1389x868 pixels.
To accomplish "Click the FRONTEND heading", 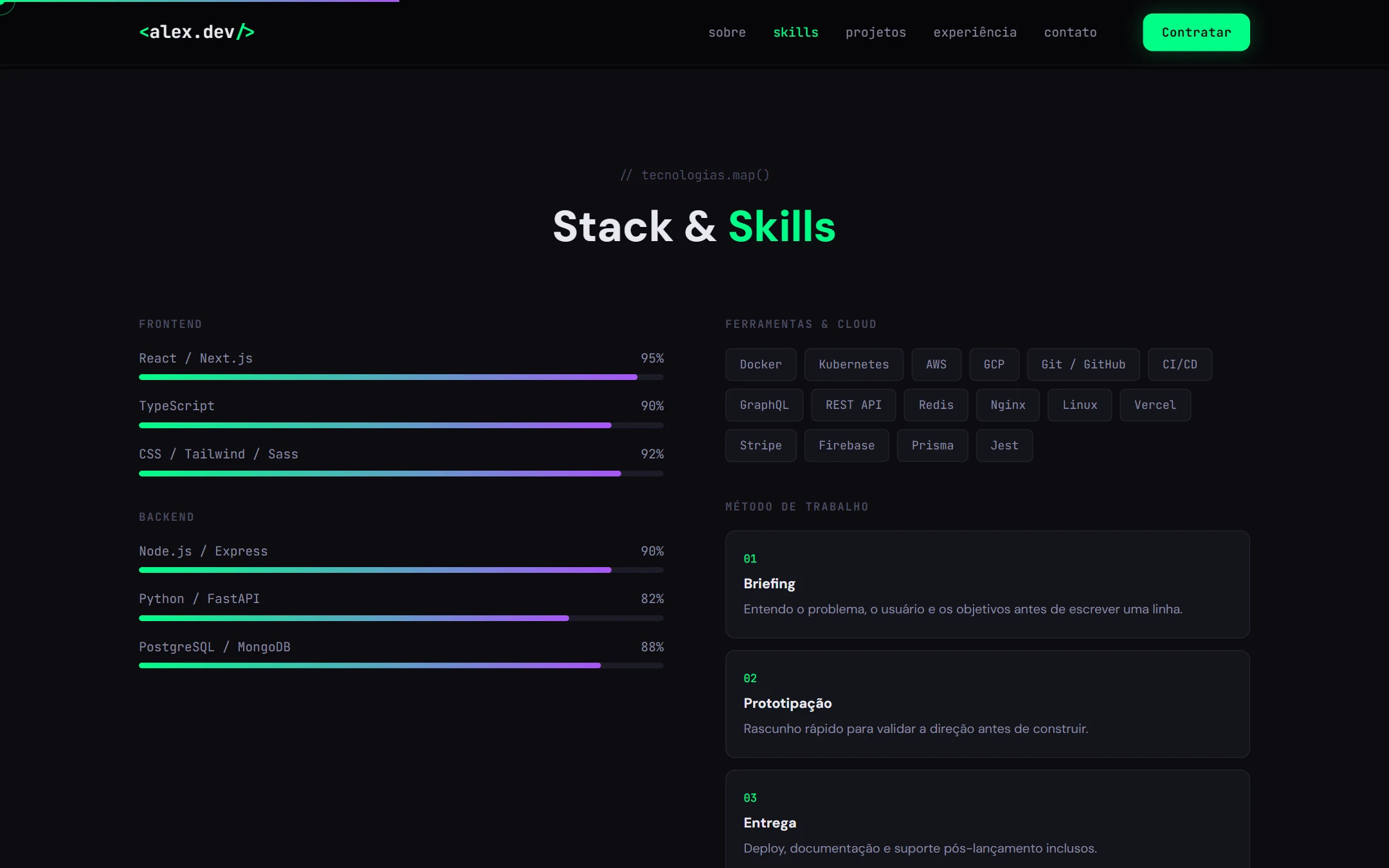I will pyautogui.click(x=170, y=324).
